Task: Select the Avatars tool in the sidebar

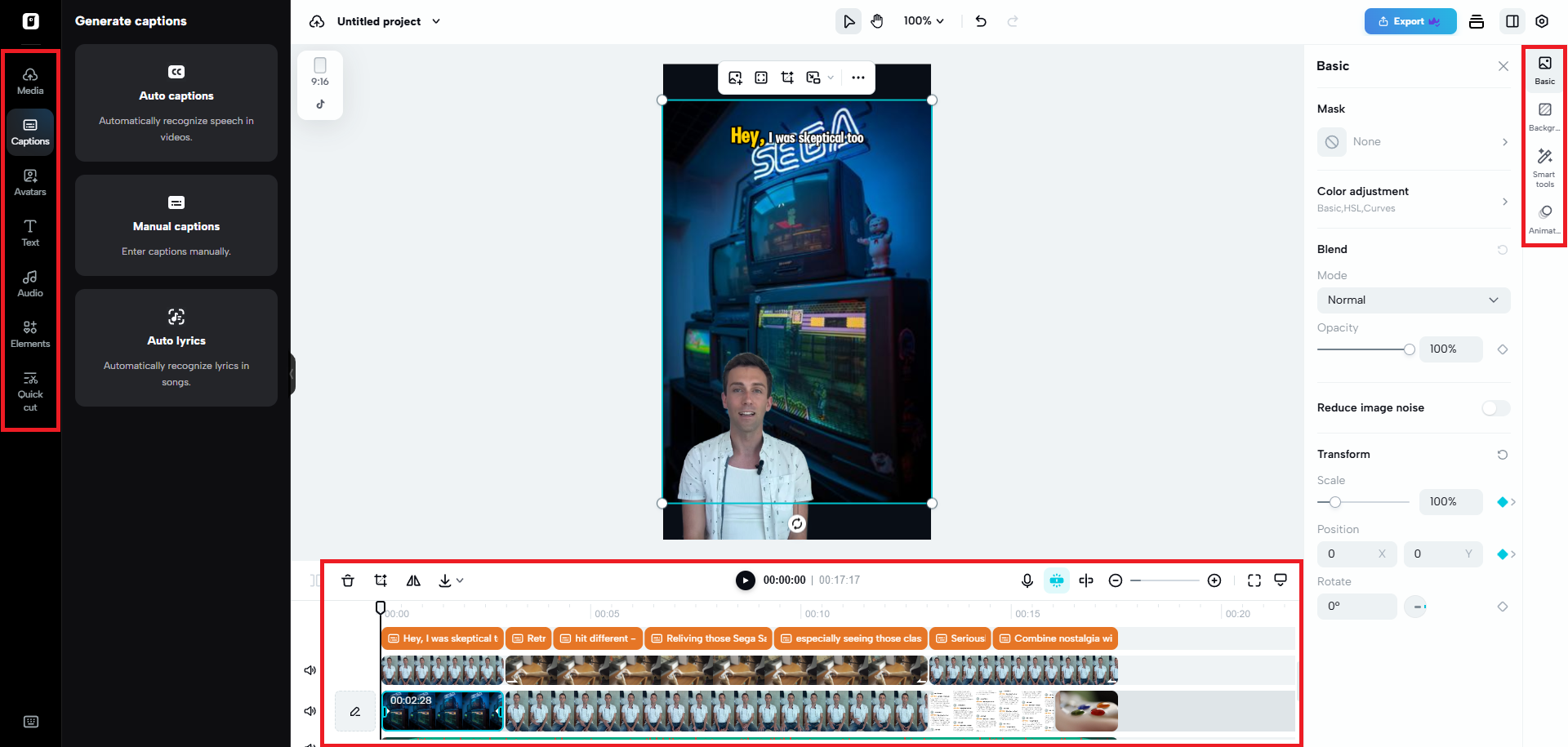Action: pos(30,181)
